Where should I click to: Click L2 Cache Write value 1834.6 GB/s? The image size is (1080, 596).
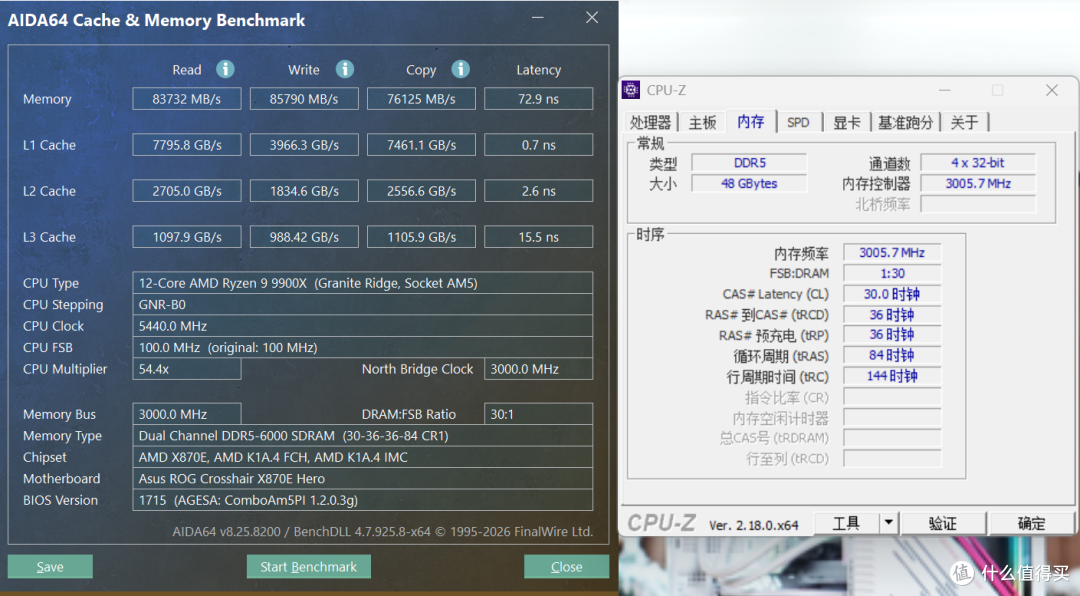(x=304, y=191)
